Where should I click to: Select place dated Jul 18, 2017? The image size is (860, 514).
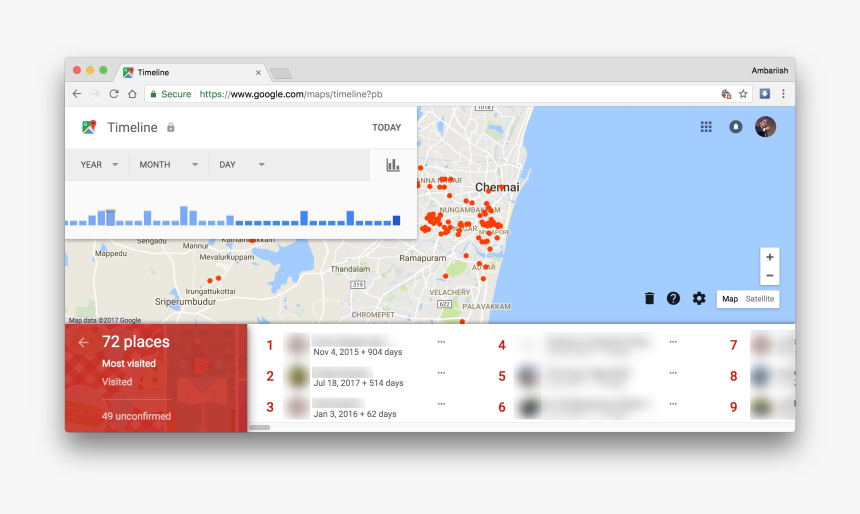pyautogui.click(x=358, y=383)
